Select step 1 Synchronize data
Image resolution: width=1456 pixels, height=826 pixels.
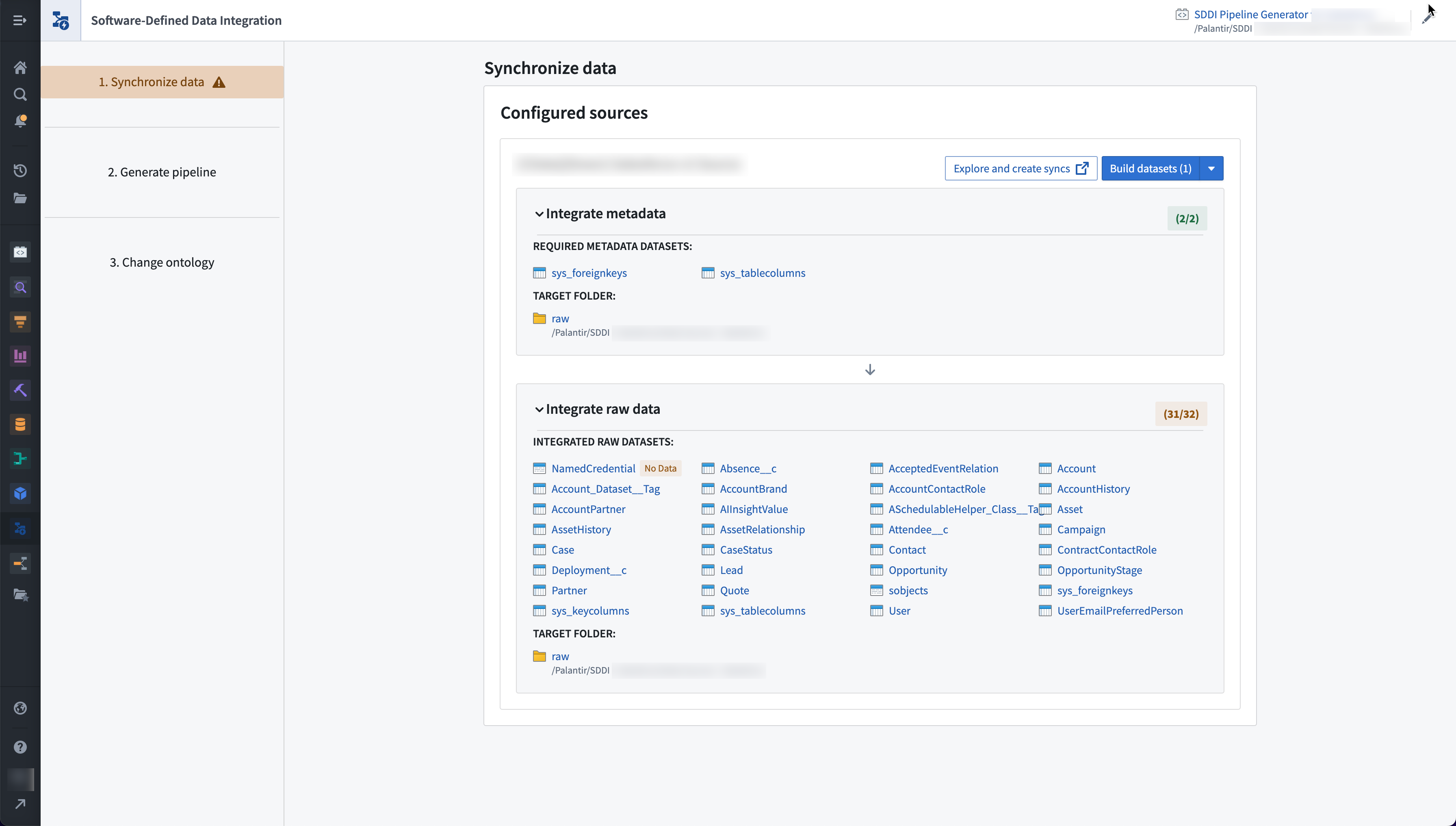162,82
